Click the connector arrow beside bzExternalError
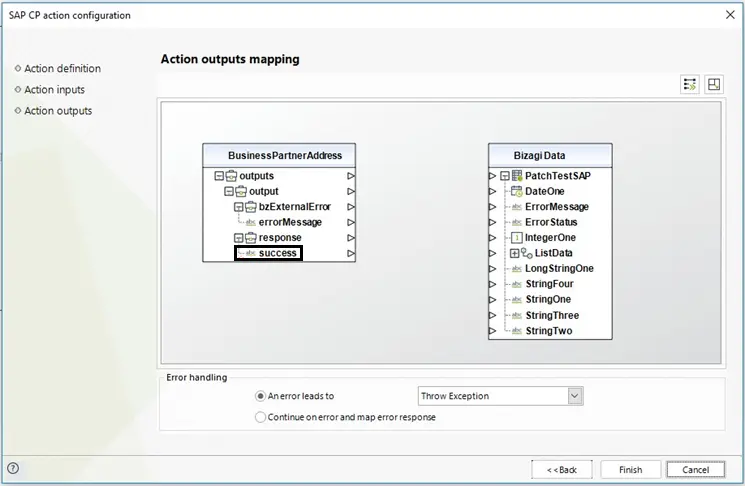The height and width of the screenshot is (486, 745). pos(351,207)
